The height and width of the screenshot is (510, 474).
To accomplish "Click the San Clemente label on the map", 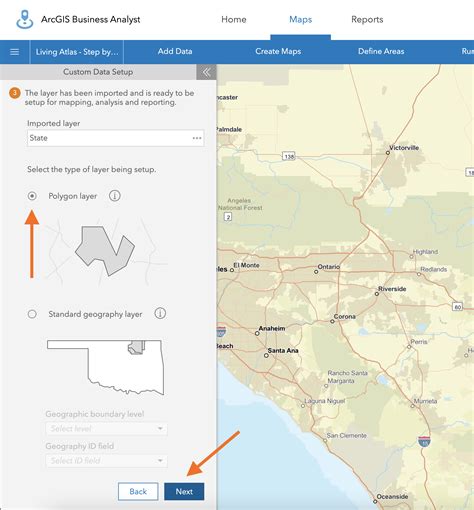I will point(347,435).
